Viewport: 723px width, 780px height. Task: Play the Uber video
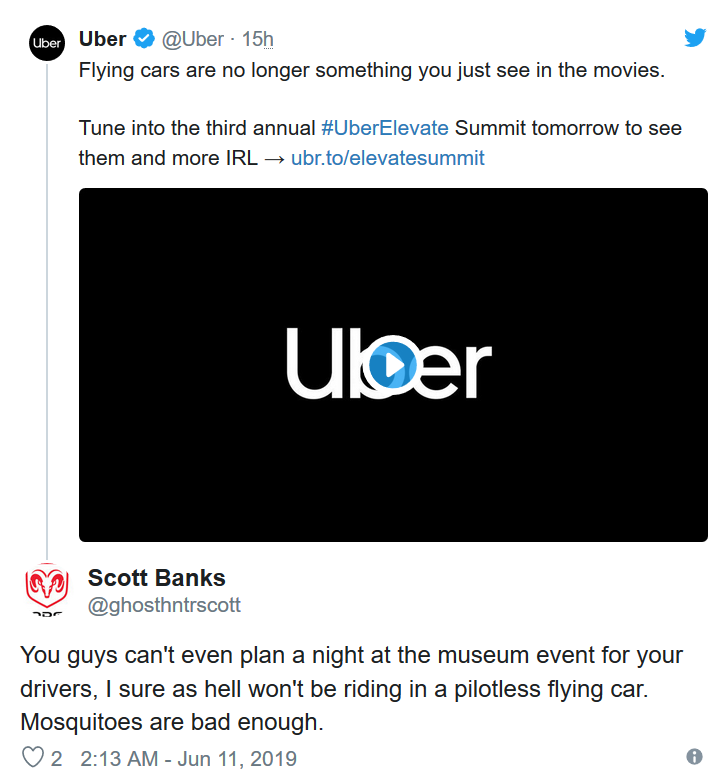point(392,367)
